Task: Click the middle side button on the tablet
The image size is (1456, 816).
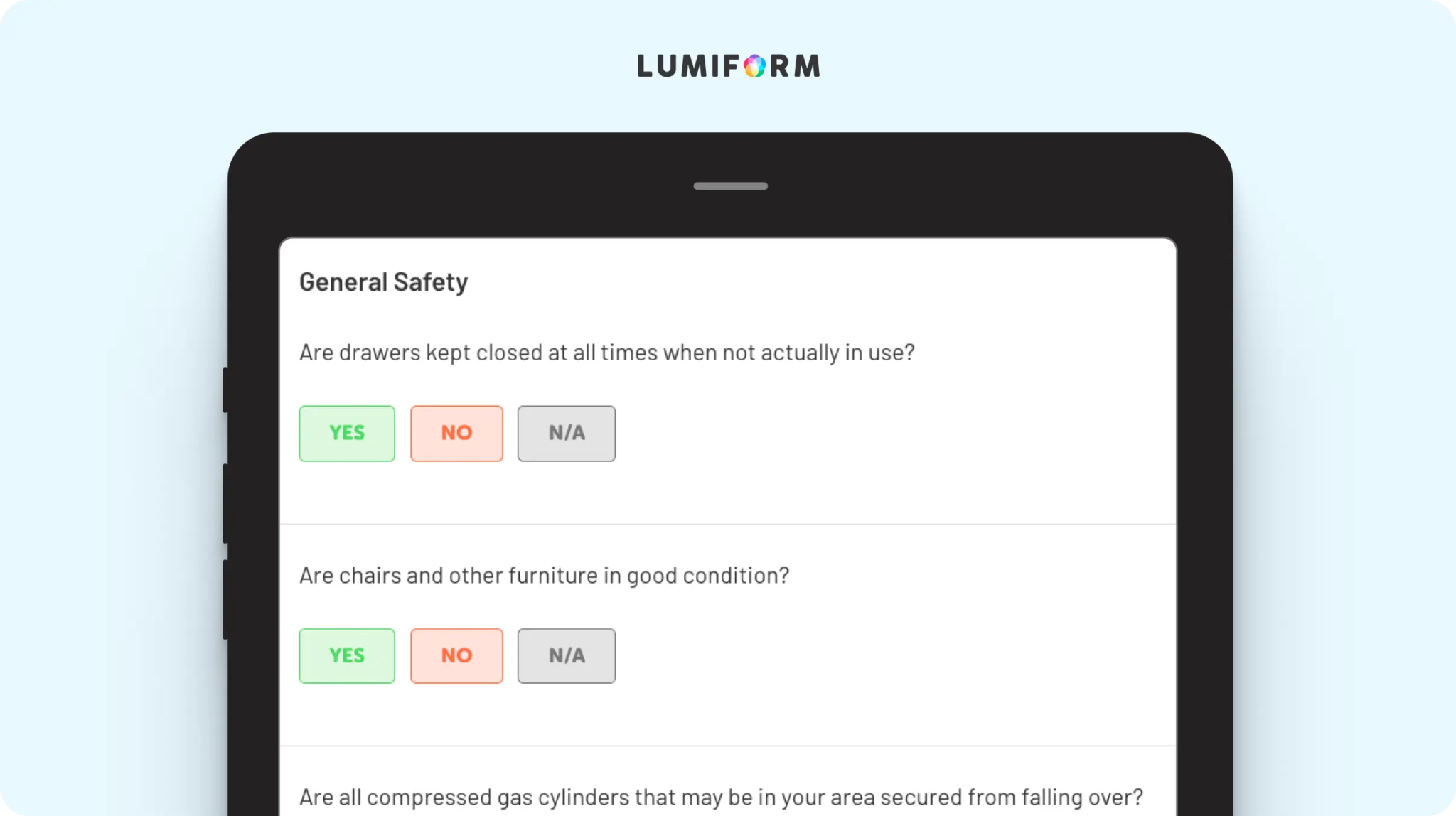Action: tap(225, 504)
